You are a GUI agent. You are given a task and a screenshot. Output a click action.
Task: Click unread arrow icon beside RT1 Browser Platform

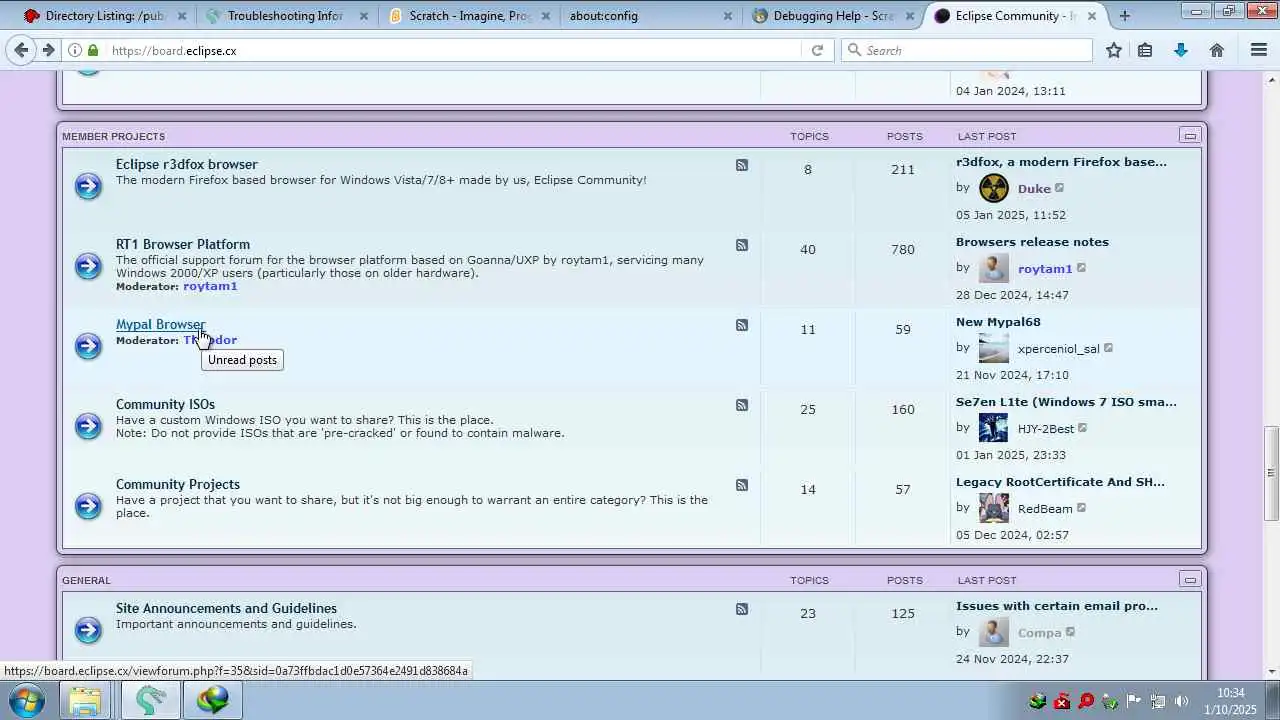click(x=88, y=266)
